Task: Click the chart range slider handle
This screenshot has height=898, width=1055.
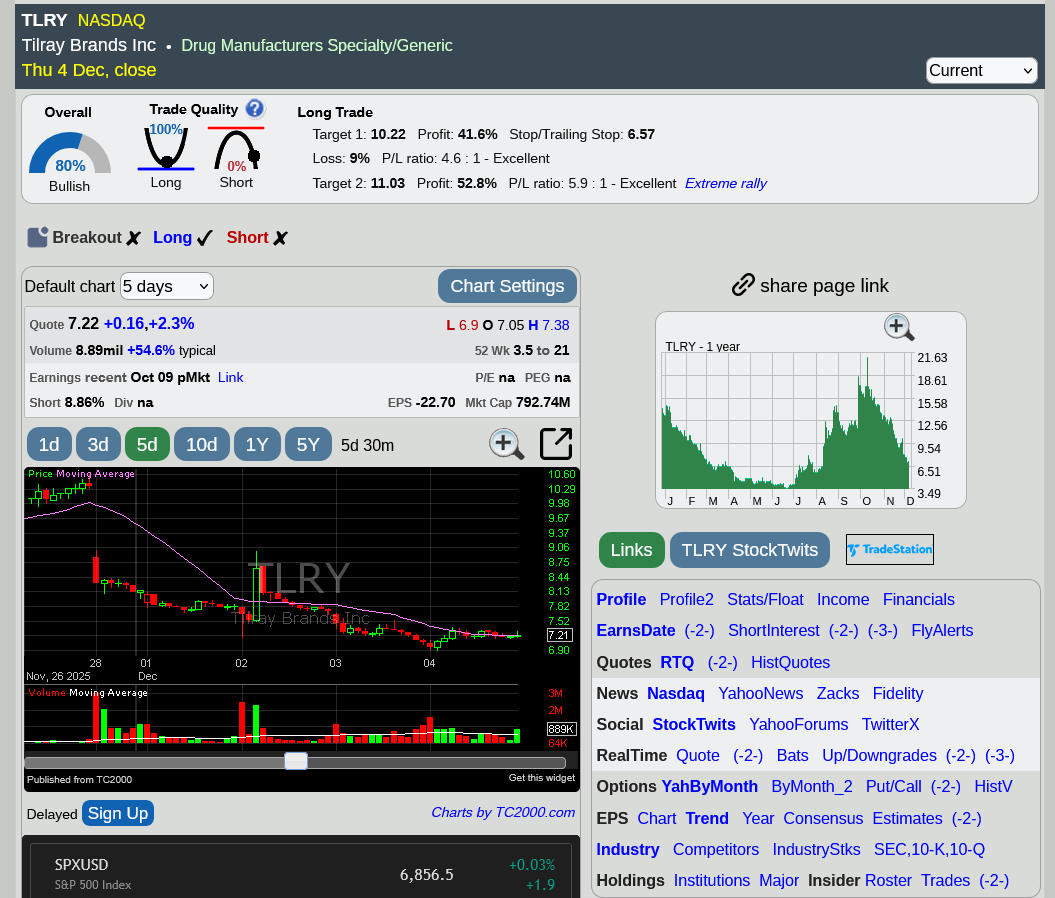Action: pyautogui.click(x=296, y=761)
